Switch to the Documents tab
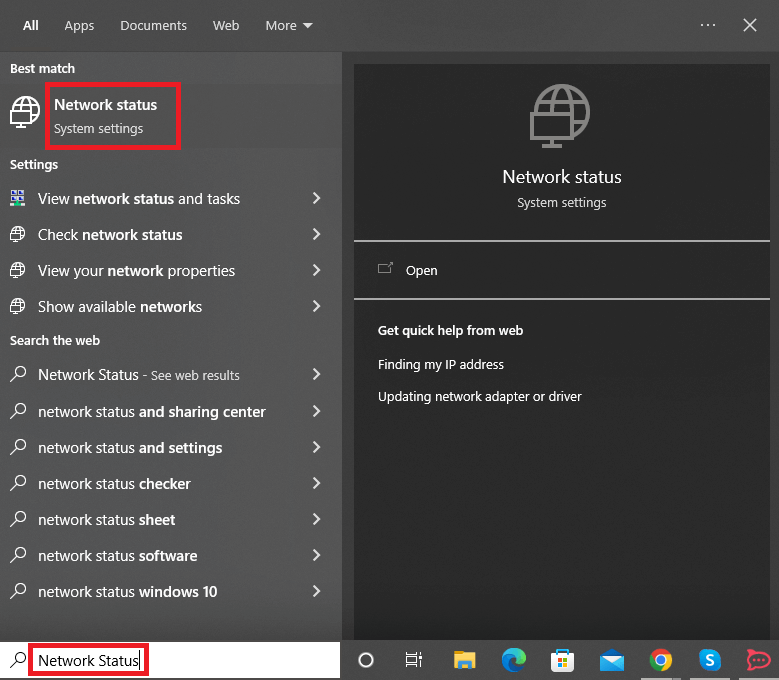Viewport: 779px width, 680px height. pos(153,25)
